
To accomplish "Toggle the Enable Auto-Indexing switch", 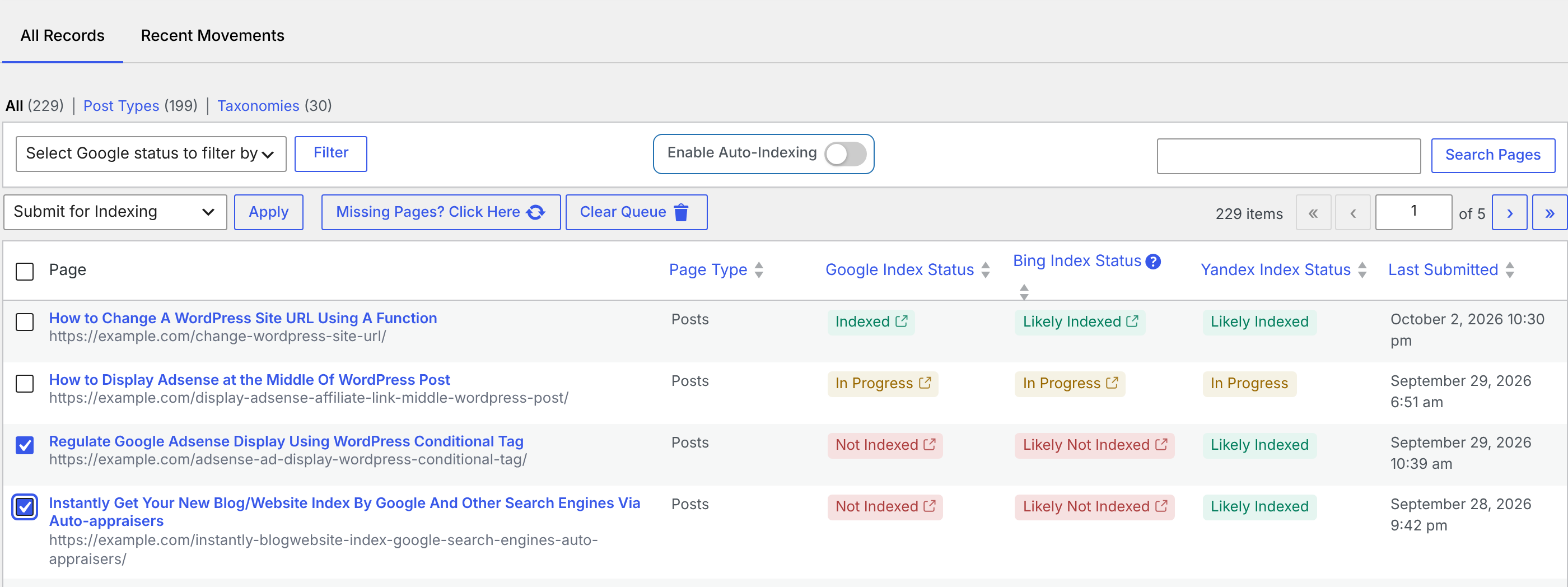I will [845, 153].
